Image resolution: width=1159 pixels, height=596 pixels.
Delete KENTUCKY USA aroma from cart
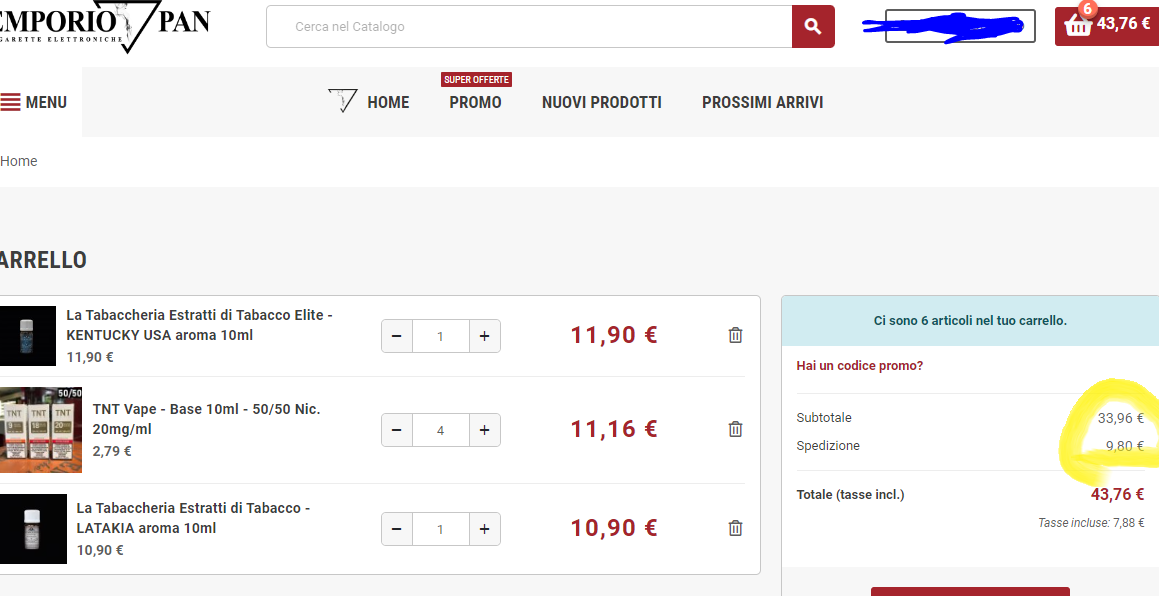click(x=735, y=335)
